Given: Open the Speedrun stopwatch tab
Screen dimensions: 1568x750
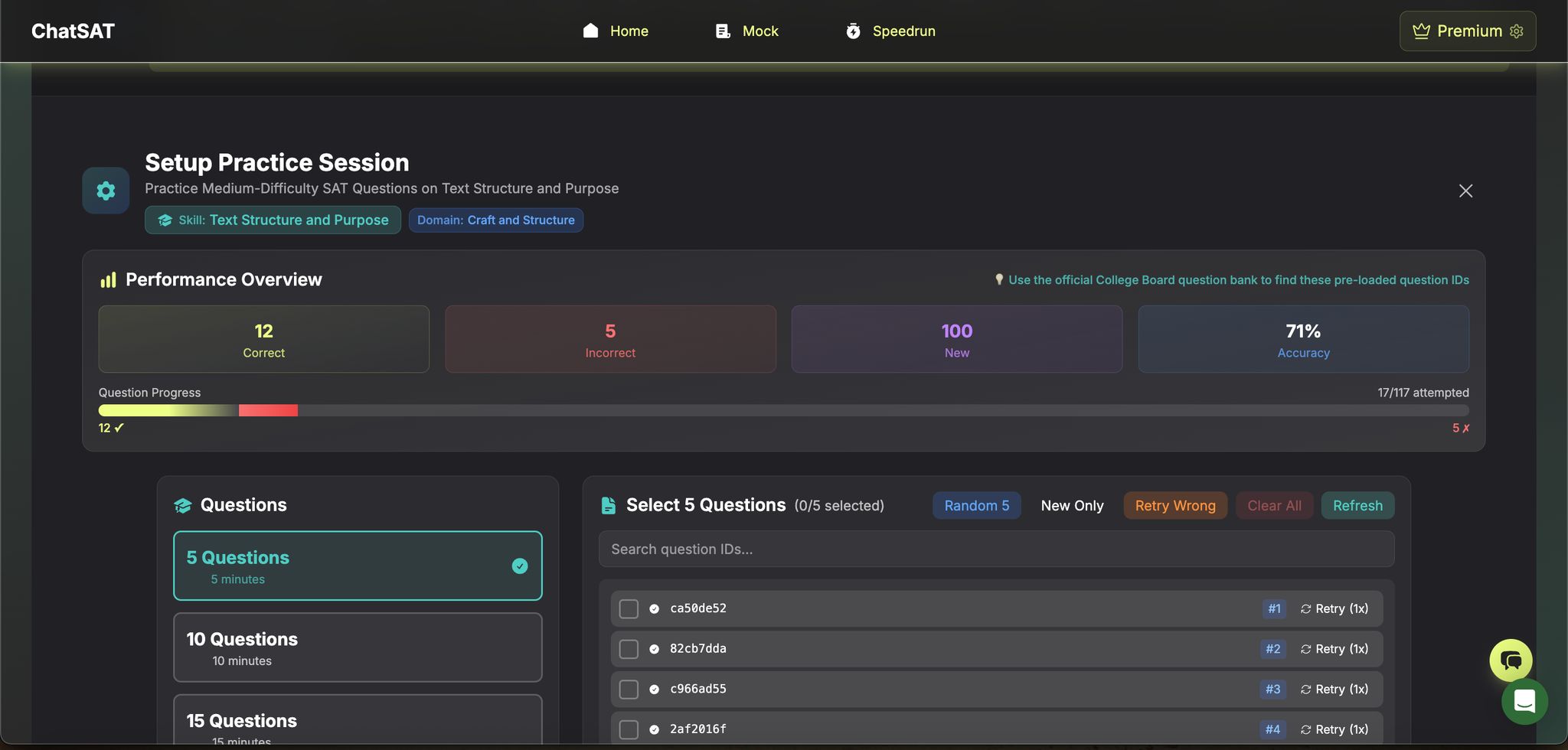Looking at the screenshot, I should point(890,31).
